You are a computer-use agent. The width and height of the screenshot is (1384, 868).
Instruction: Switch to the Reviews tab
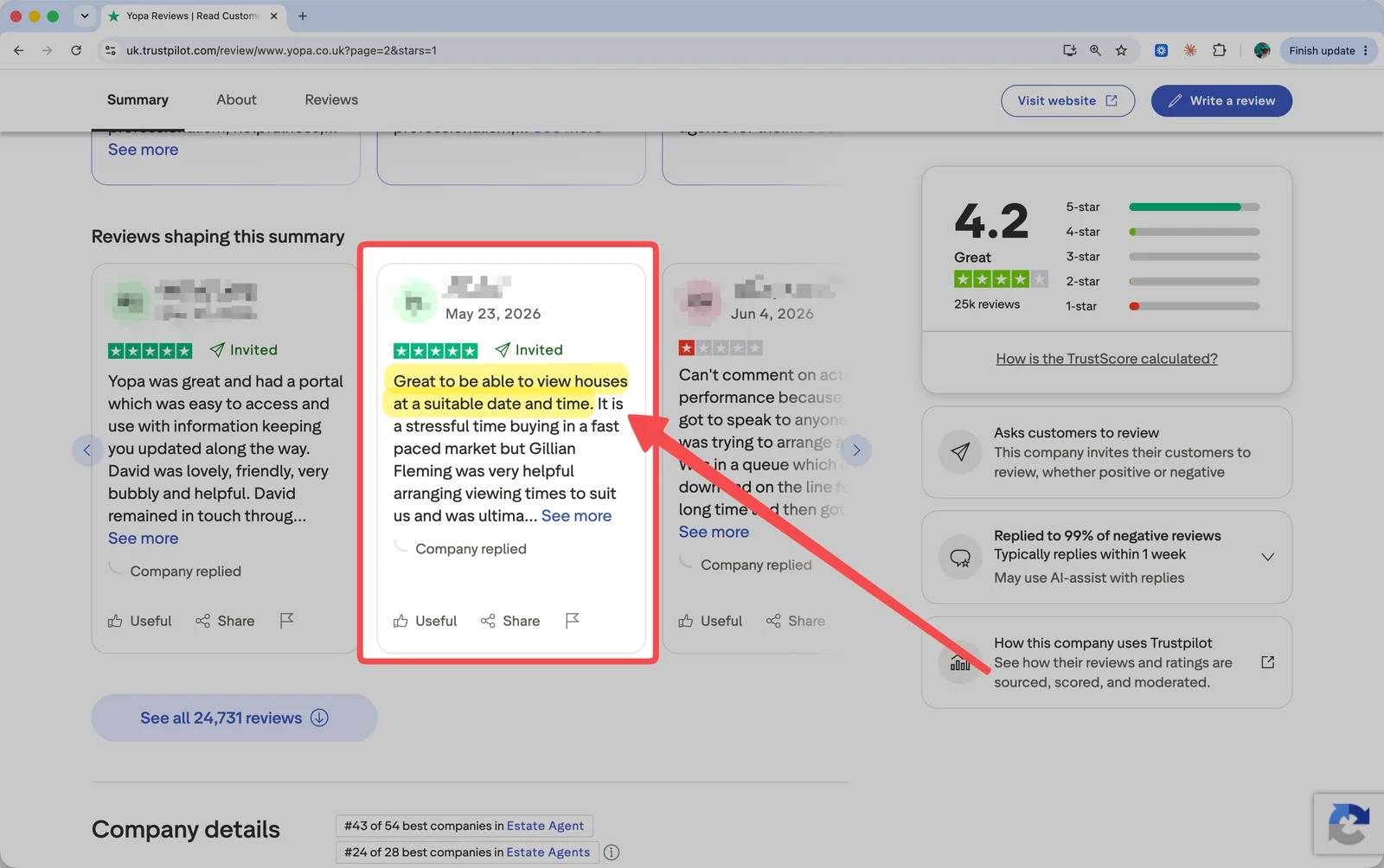tap(331, 100)
